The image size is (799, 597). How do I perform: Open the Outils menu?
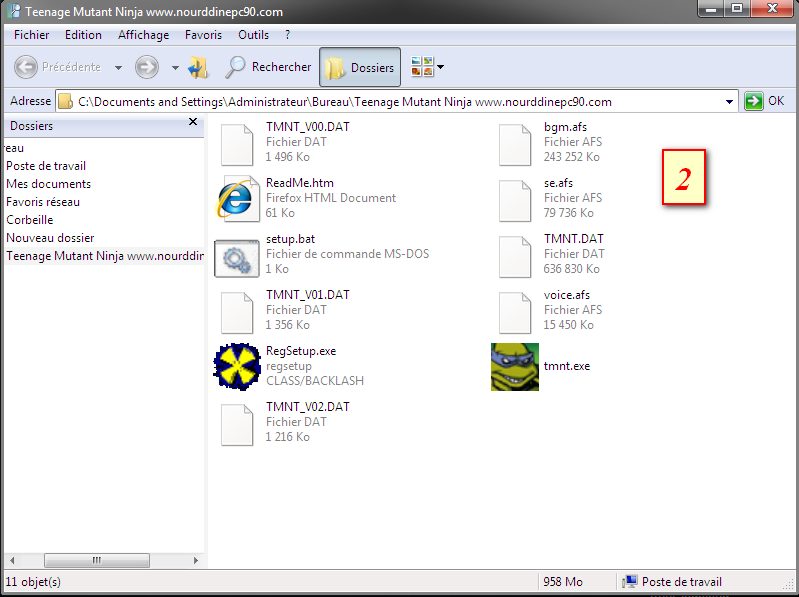pos(253,35)
